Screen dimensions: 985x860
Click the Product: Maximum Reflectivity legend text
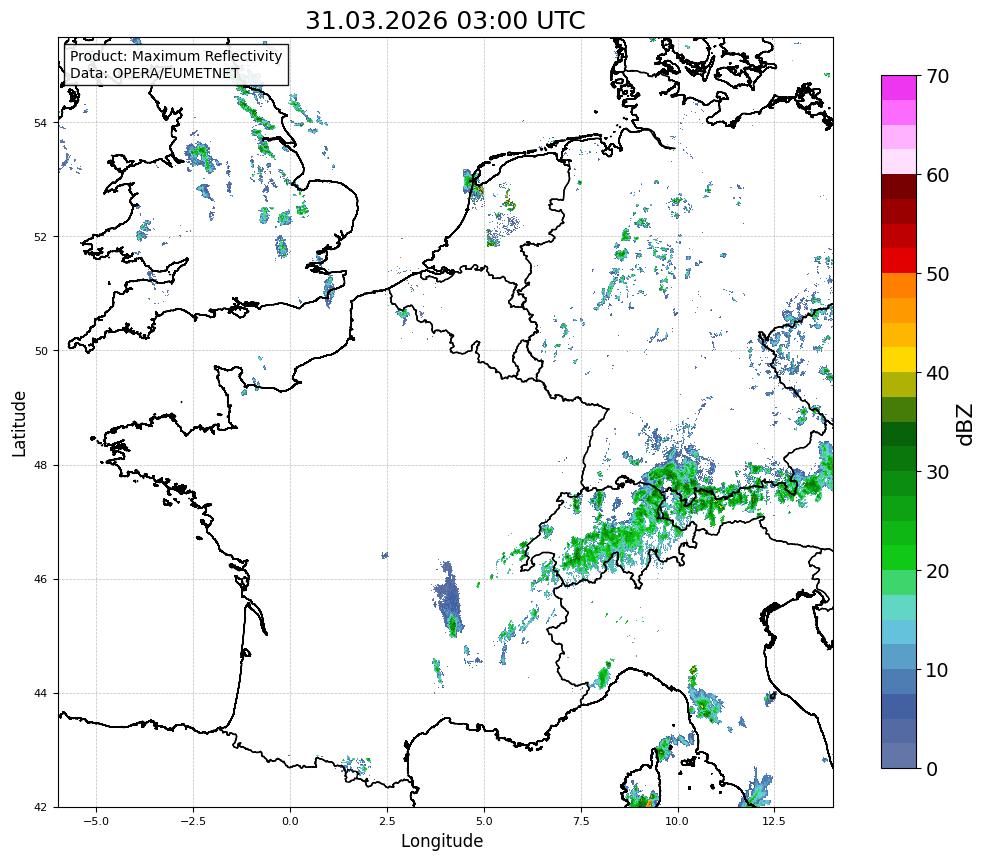(176, 56)
